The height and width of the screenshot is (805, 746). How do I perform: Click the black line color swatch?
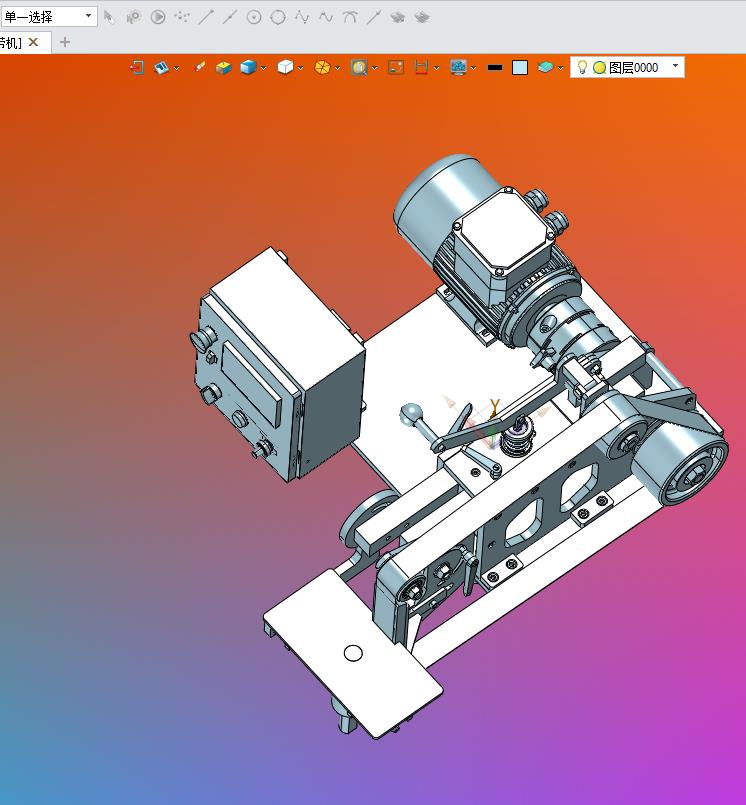[495, 67]
